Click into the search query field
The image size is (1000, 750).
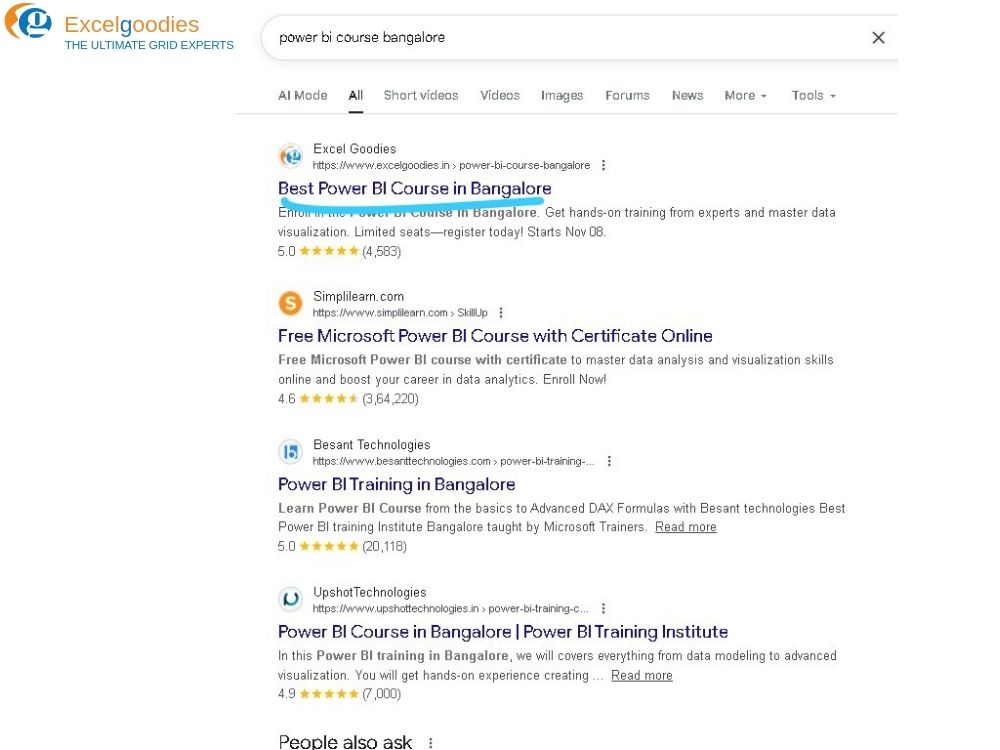tap(560, 38)
